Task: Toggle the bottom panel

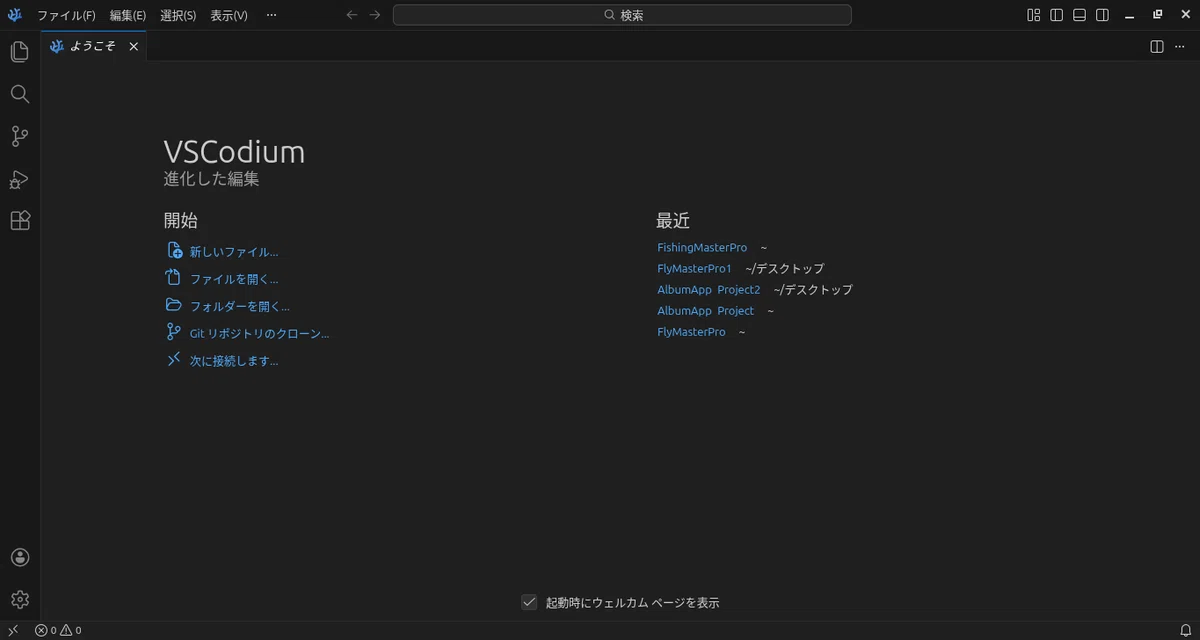Action: point(1080,15)
